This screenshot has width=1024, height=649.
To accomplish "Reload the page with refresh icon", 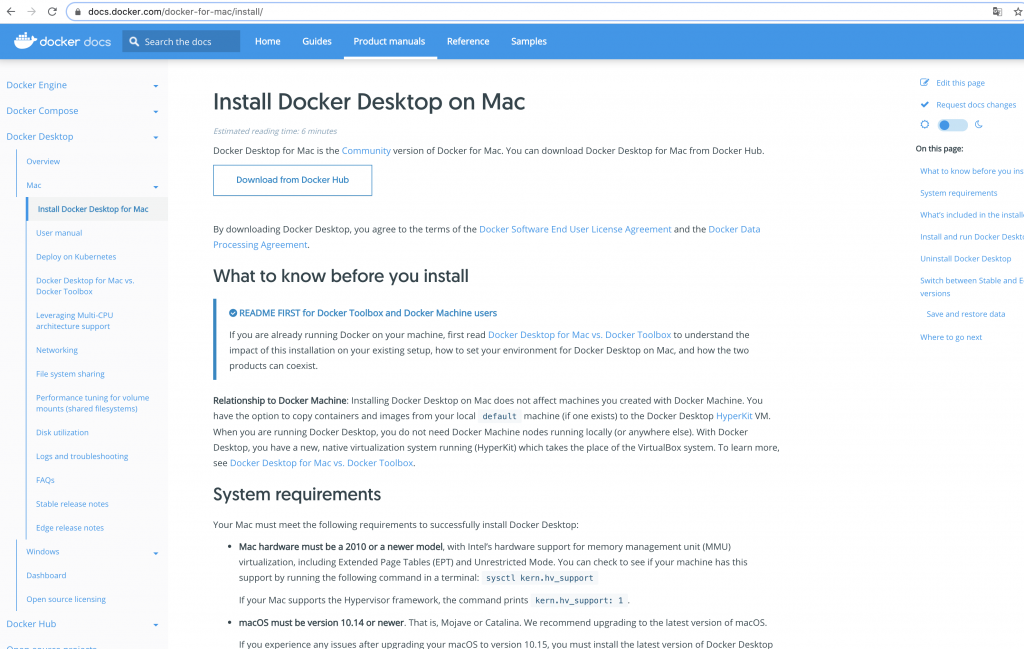I will 52,12.
